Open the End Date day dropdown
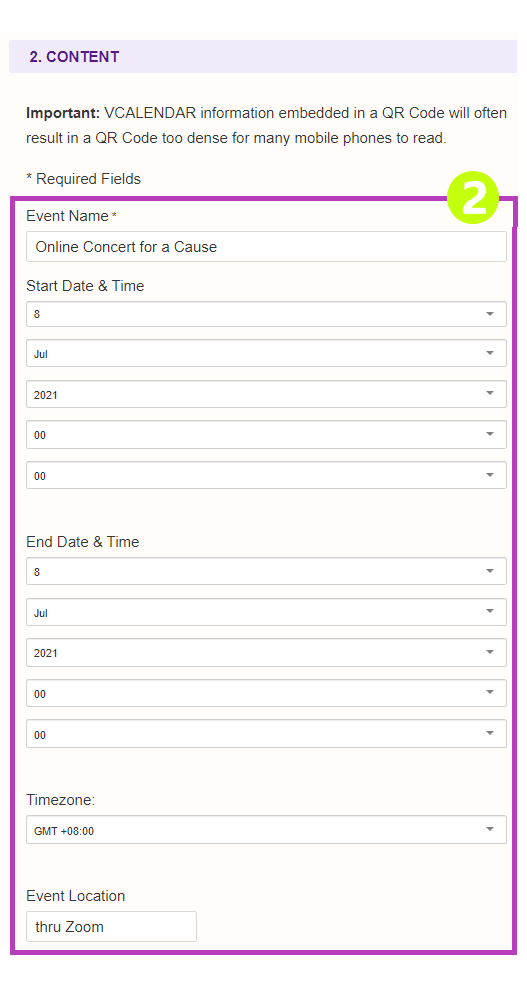This screenshot has height=994, width=527. click(266, 571)
